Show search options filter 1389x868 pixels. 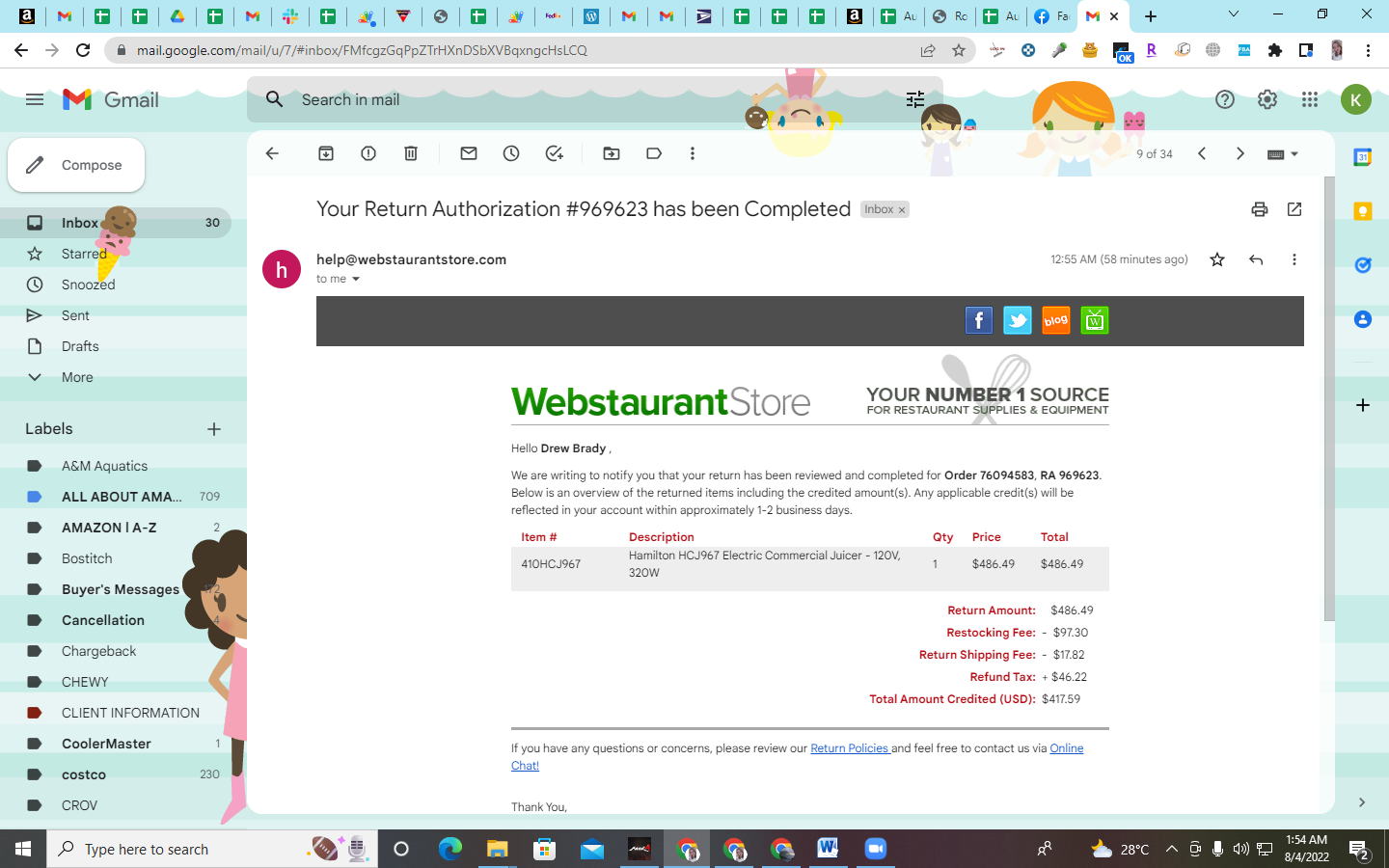915,99
